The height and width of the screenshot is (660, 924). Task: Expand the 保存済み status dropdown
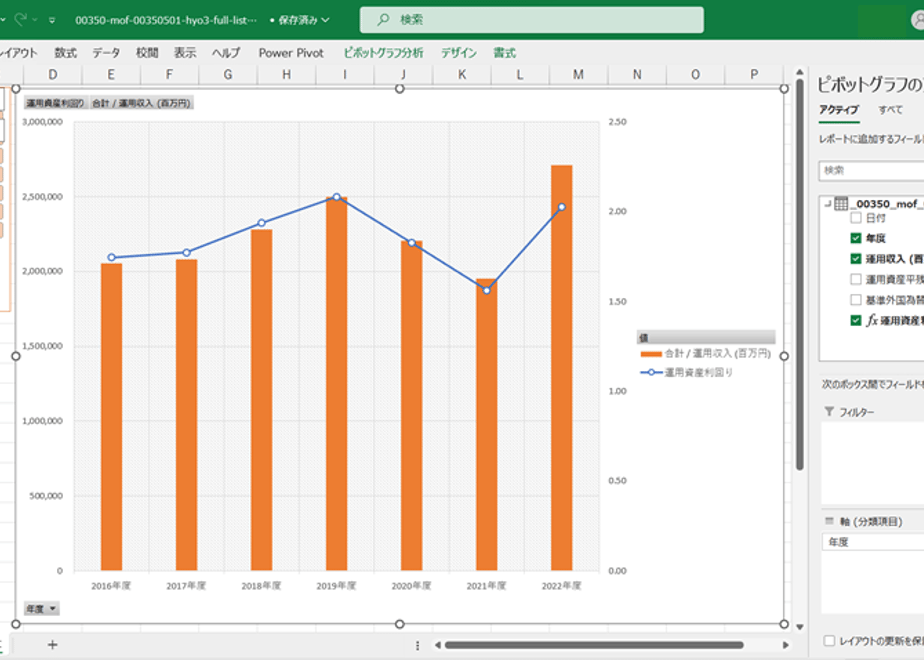coord(325,20)
